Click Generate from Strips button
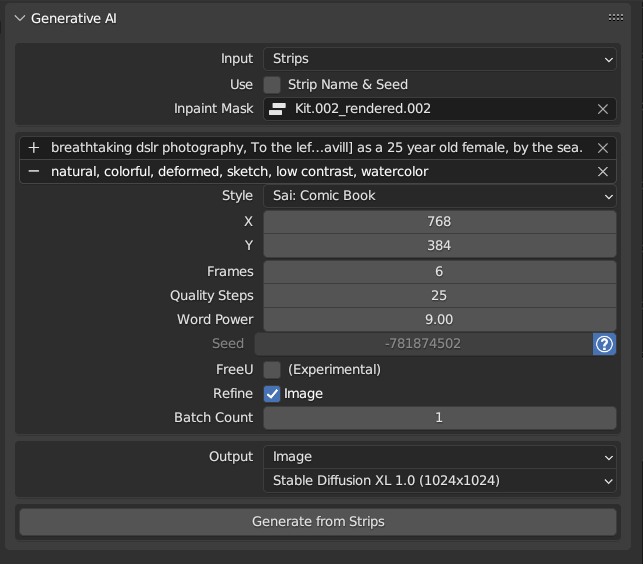The image size is (643, 564). [x=318, y=522]
